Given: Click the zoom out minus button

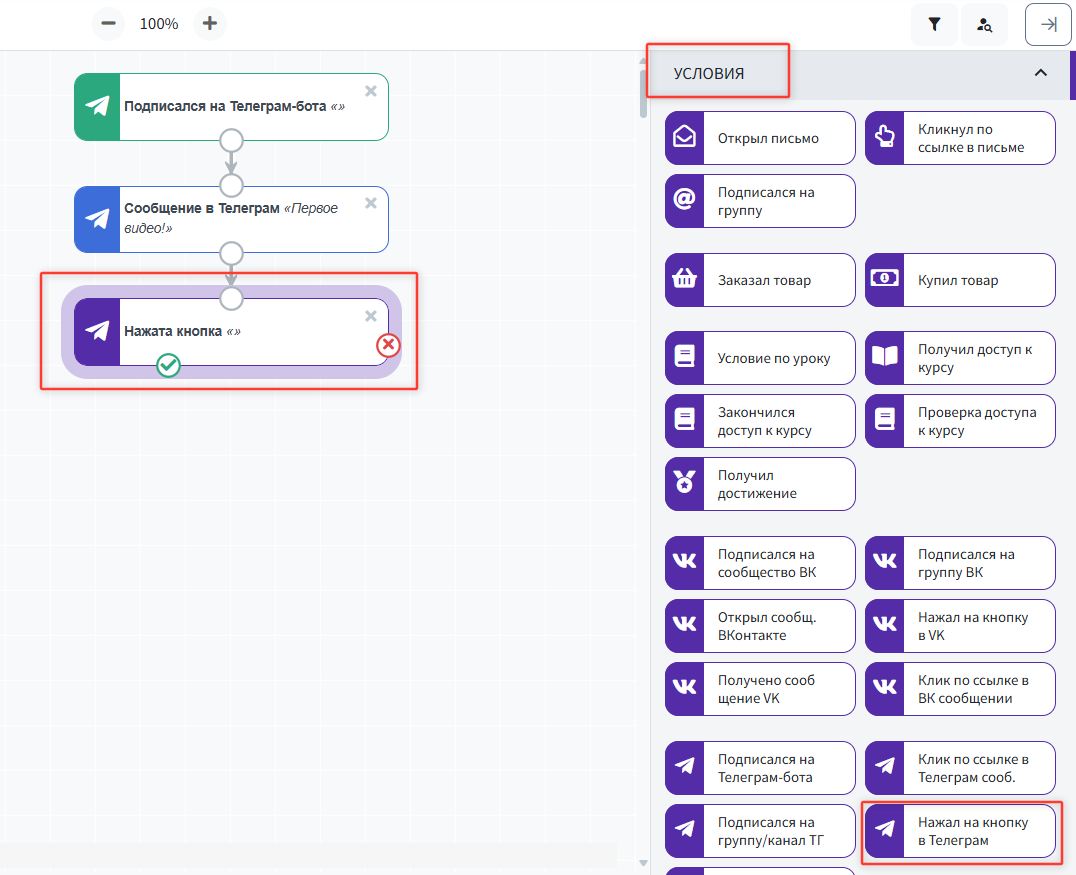Looking at the screenshot, I should point(108,24).
